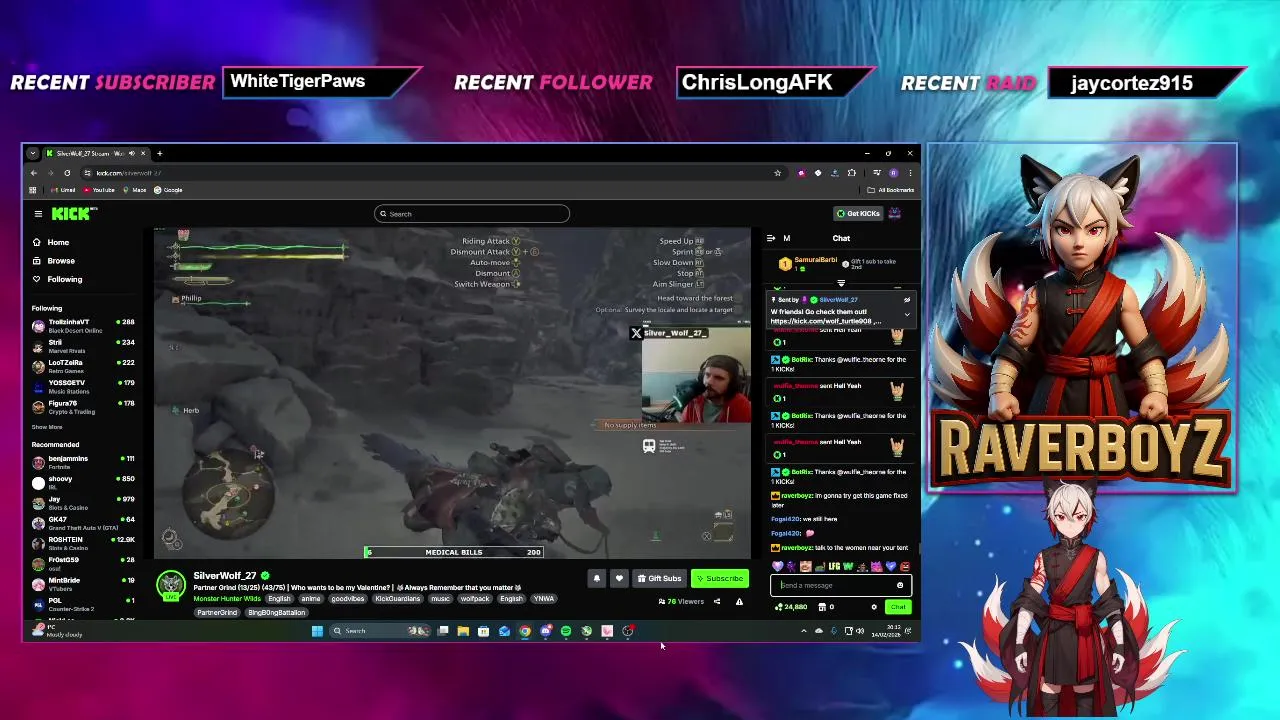Click the anime stream tag
The height and width of the screenshot is (720, 1280).
(311, 598)
